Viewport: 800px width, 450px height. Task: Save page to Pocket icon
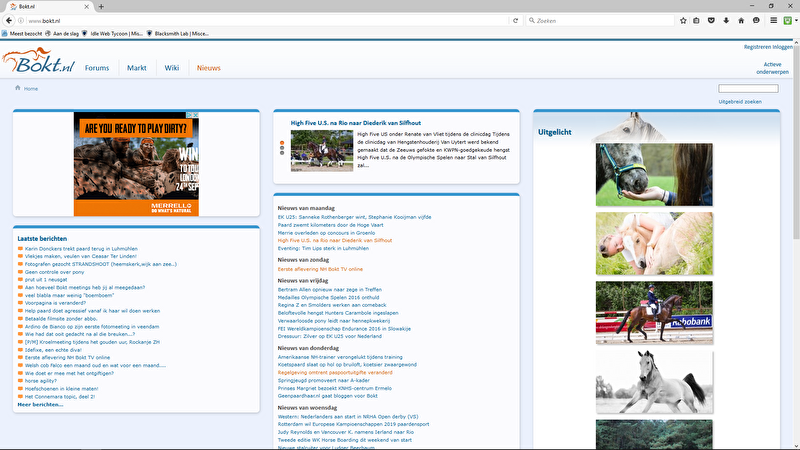711,20
